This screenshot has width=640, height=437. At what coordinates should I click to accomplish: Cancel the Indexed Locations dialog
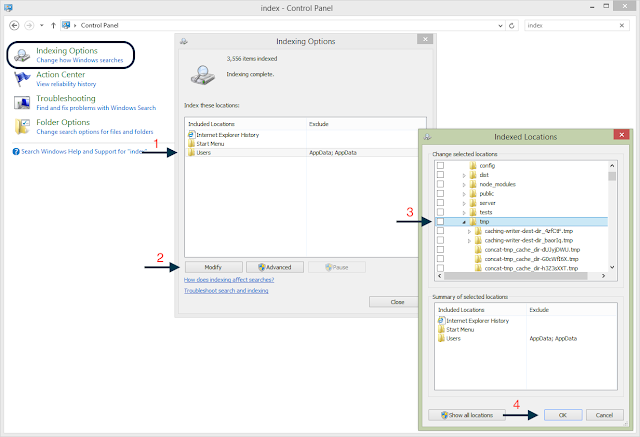coord(604,415)
